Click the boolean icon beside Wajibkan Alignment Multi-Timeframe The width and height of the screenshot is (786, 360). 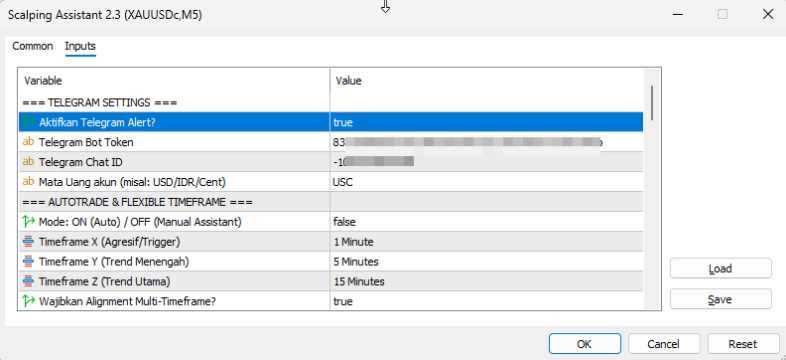pos(29,301)
